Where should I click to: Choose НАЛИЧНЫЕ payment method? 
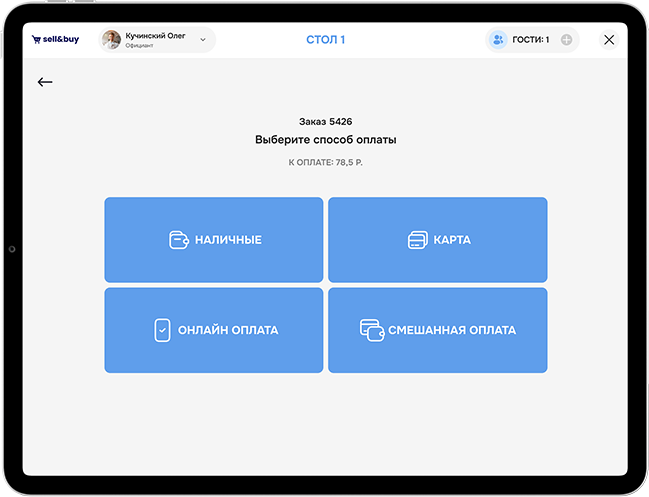[214, 240]
